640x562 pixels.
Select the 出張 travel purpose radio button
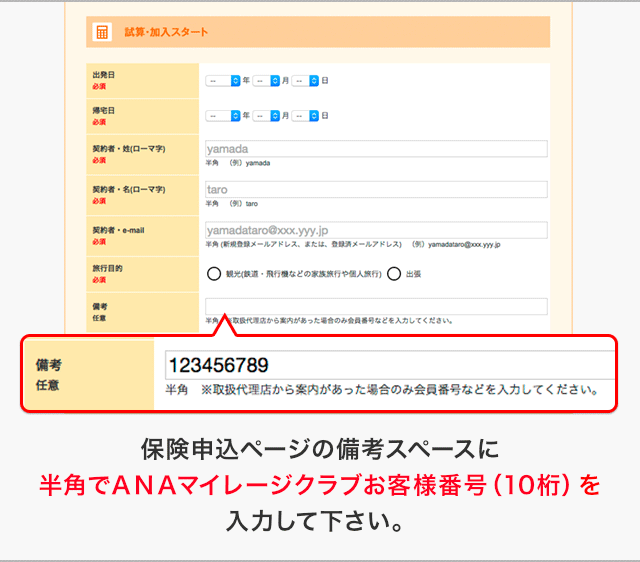point(394,273)
